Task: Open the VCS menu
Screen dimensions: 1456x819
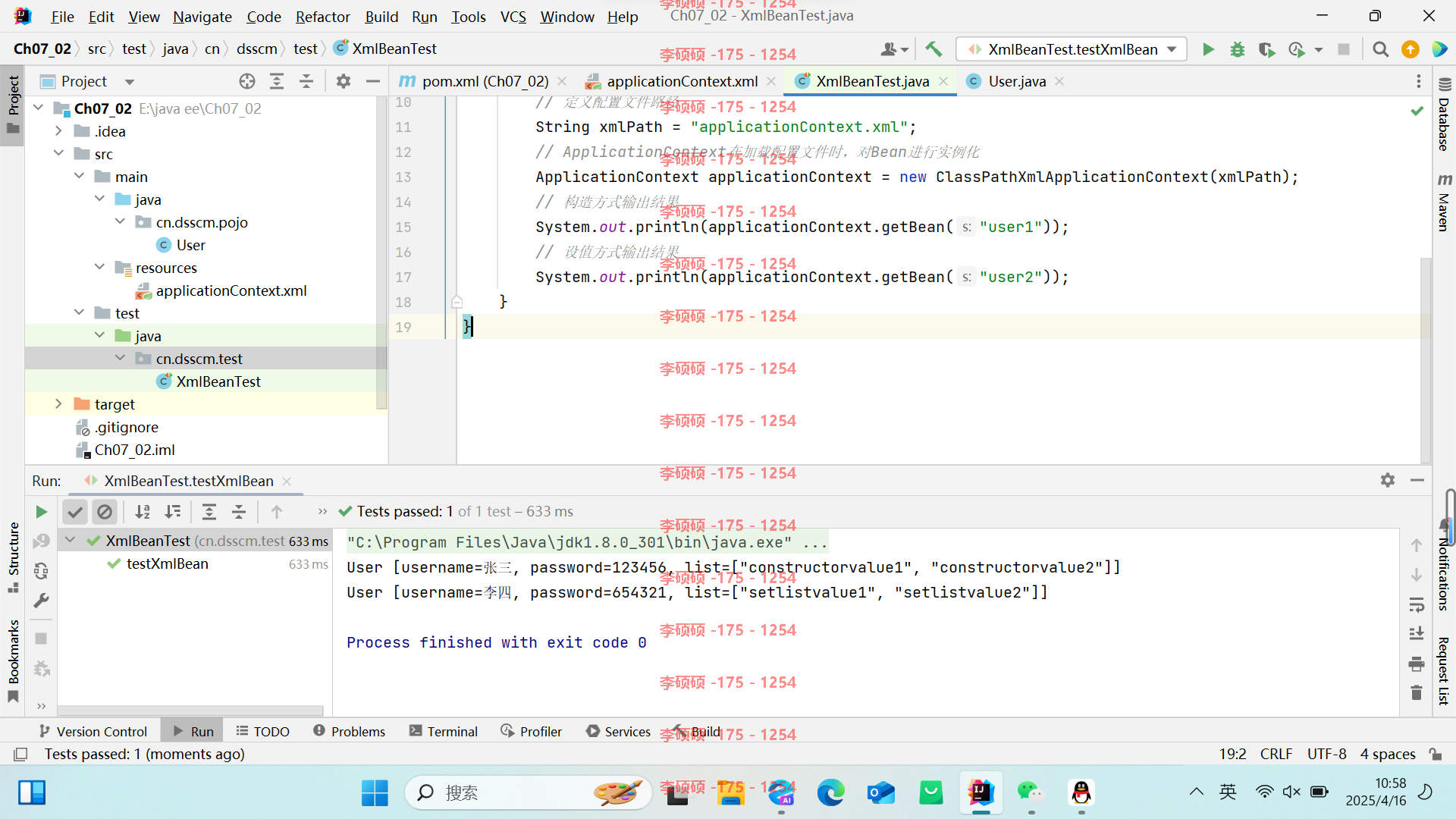Action: [513, 17]
